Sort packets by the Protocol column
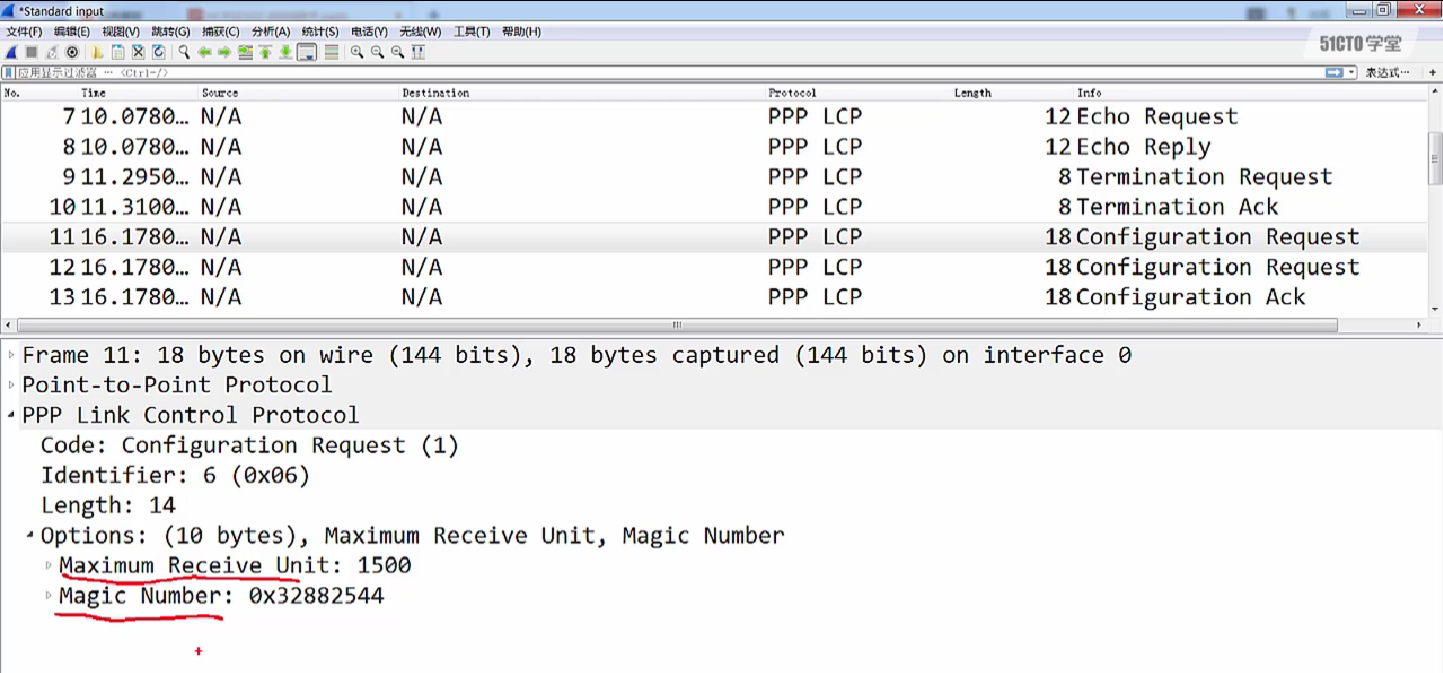Image resolution: width=1443 pixels, height=673 pixels. pos(792,92)
